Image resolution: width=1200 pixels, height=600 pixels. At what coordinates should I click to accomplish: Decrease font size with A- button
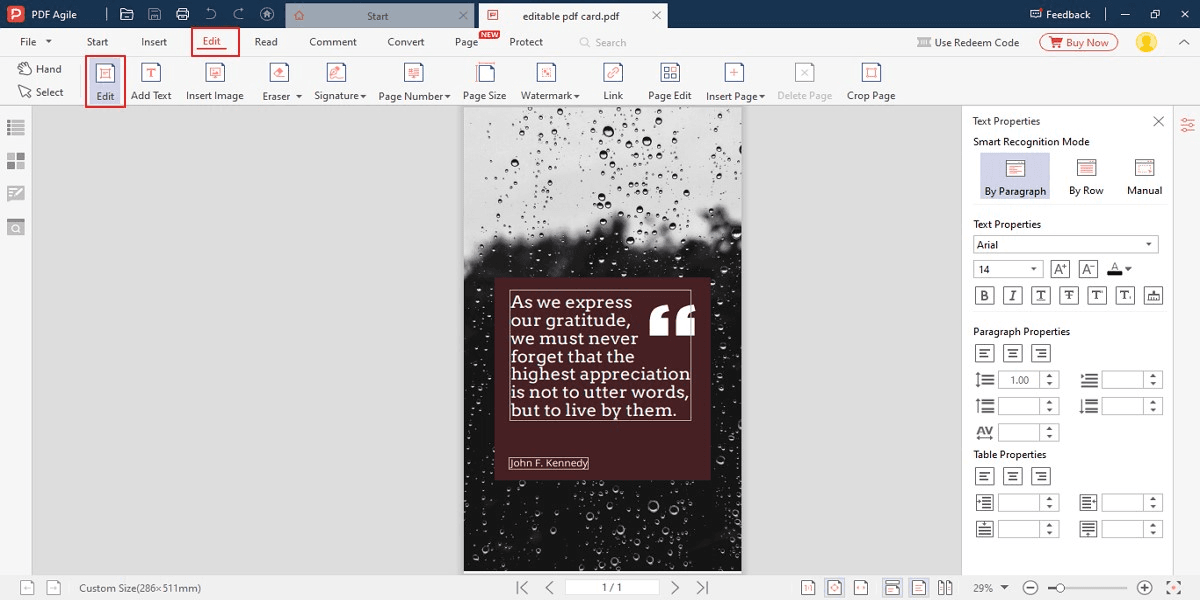point(1089,269)
